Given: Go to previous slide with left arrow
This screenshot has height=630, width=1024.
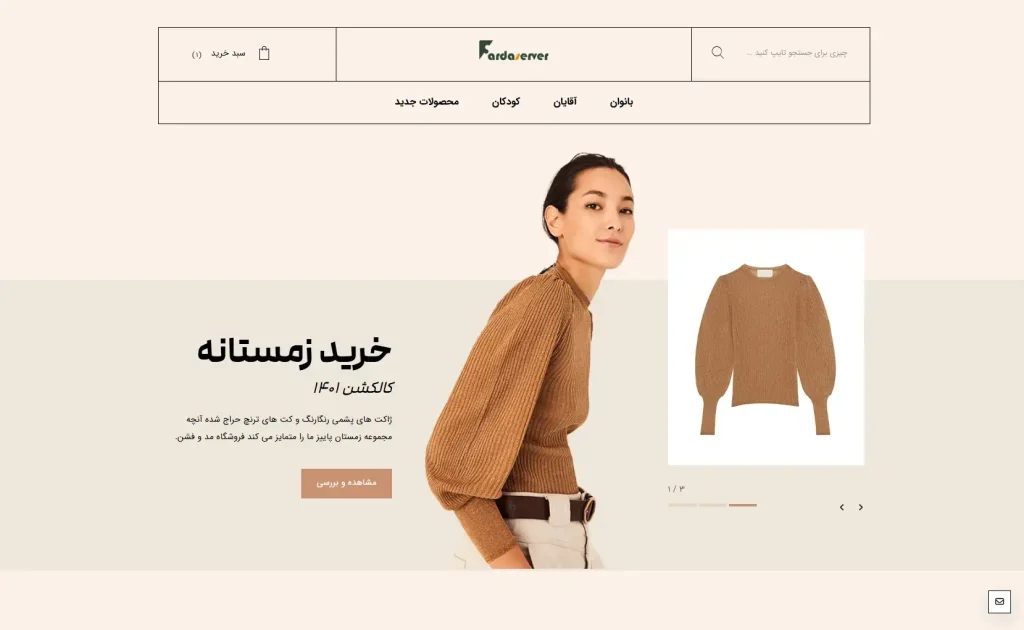Looking at the screenshot, I should point(842,507).
